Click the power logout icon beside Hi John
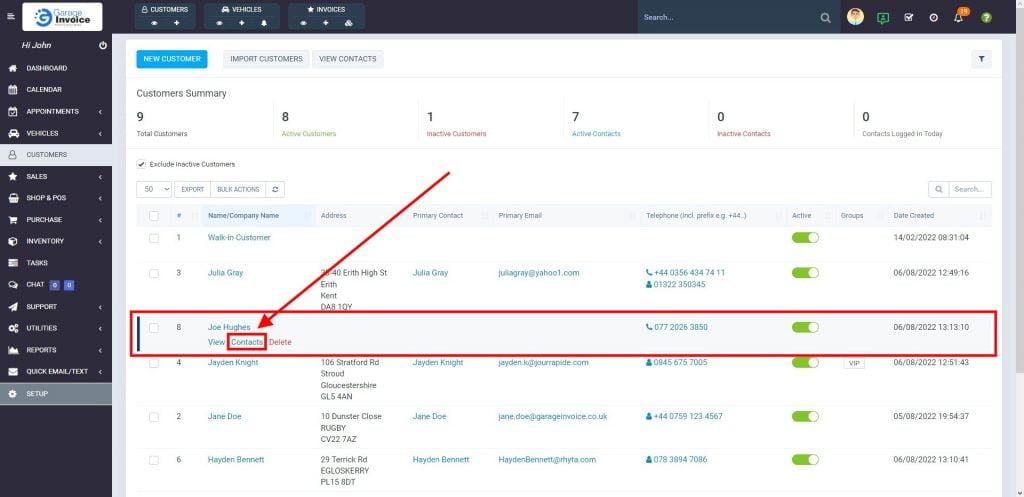Image resolution: width=1024 pixels, height=497 pixels. coord(103,46)
